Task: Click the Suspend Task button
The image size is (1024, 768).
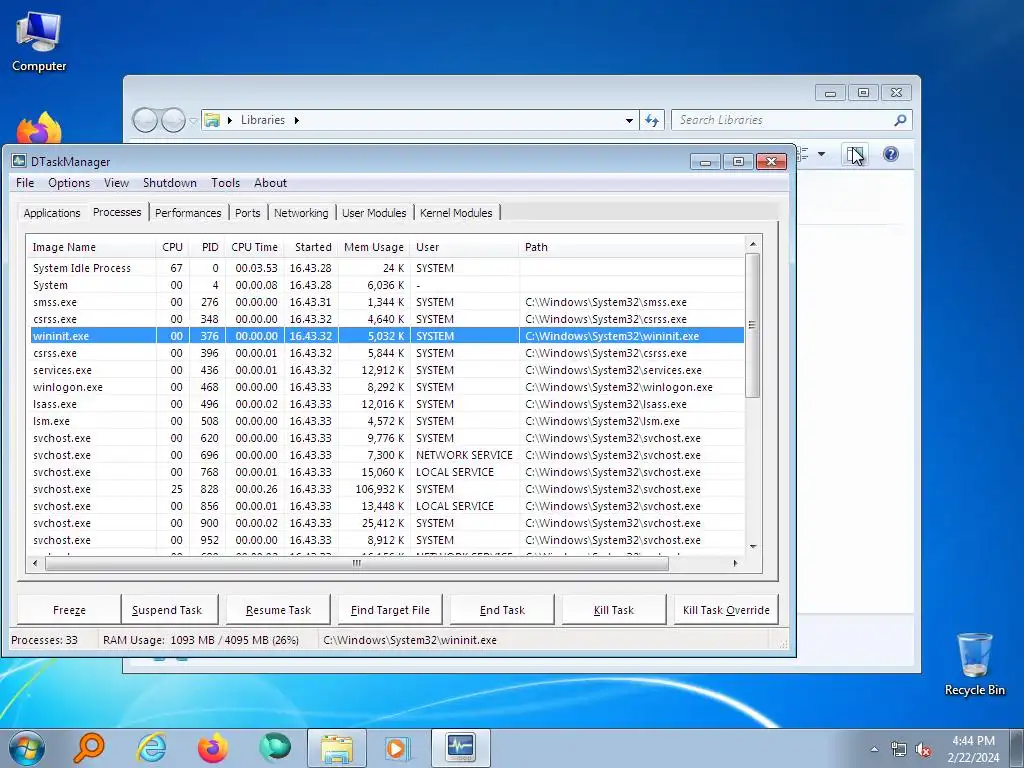Action: click(x=167, y=610)
